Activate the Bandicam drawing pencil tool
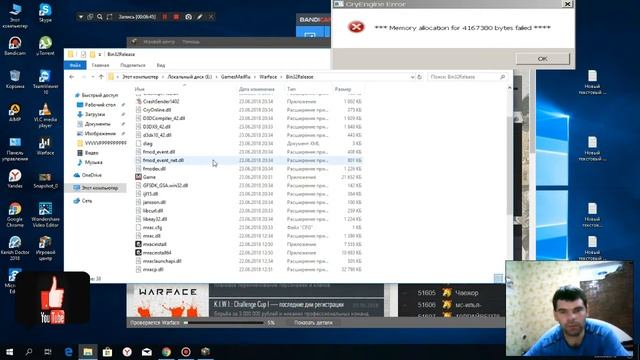The image size is (640, 360). 200,17
